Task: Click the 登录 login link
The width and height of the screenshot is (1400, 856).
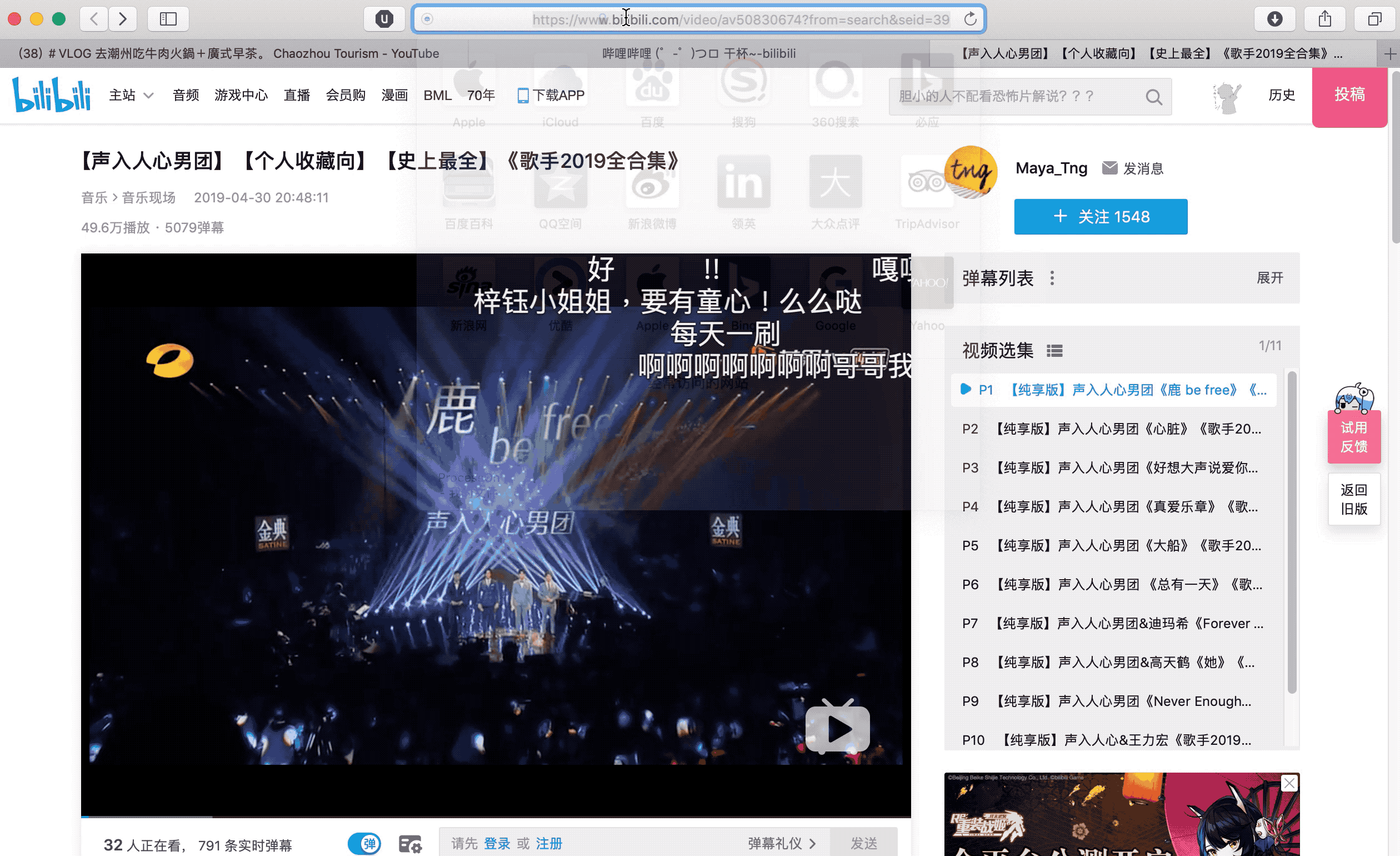Action: tap(497, 844)
